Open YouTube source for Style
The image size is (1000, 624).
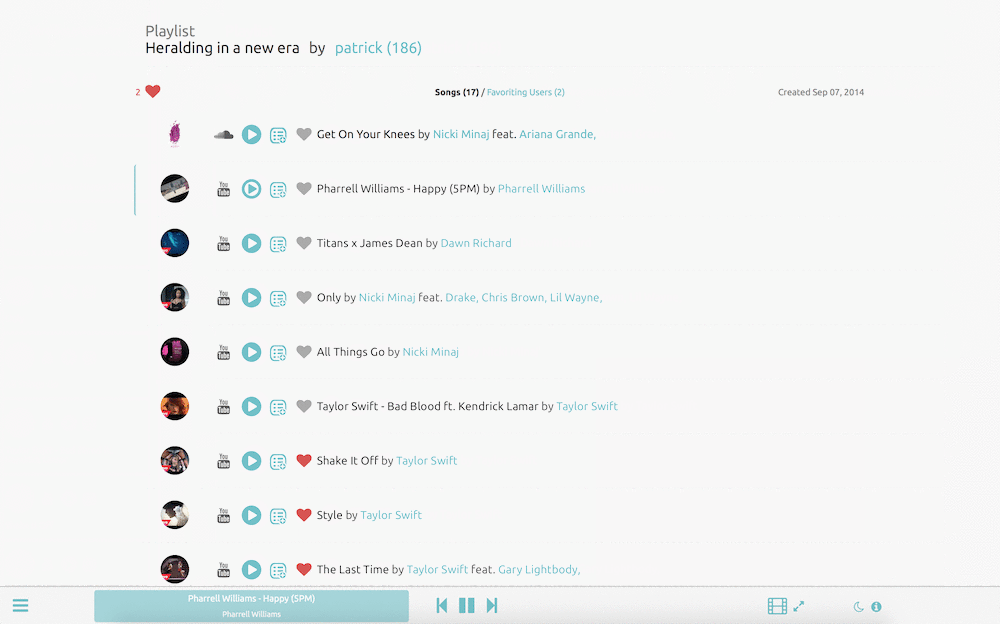coord(223,516)
